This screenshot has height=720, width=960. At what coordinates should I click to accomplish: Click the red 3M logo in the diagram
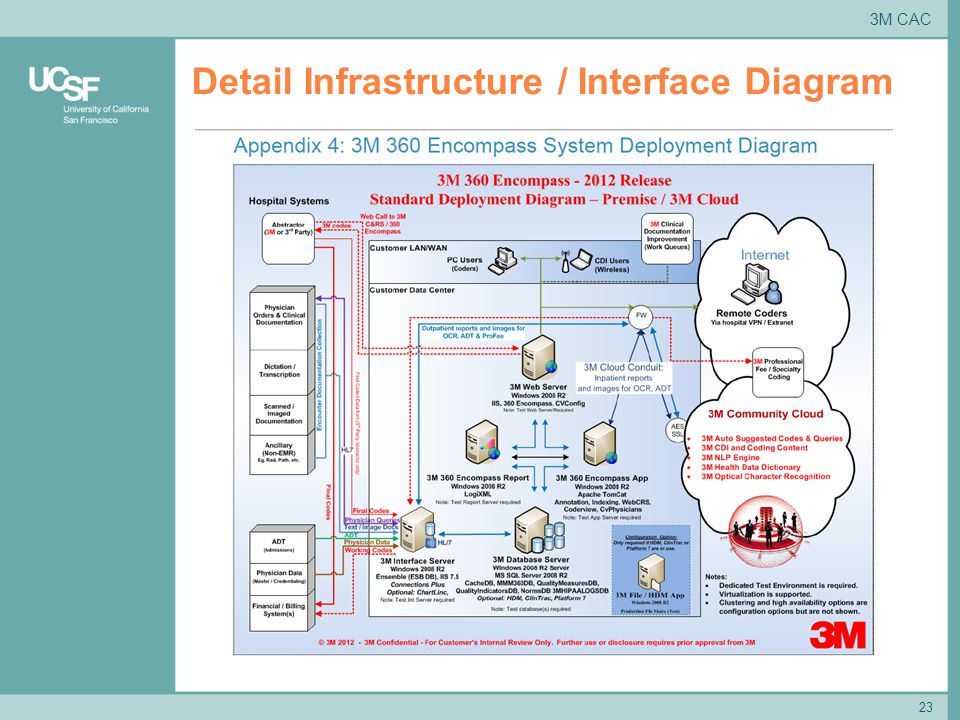click(838, 634)
